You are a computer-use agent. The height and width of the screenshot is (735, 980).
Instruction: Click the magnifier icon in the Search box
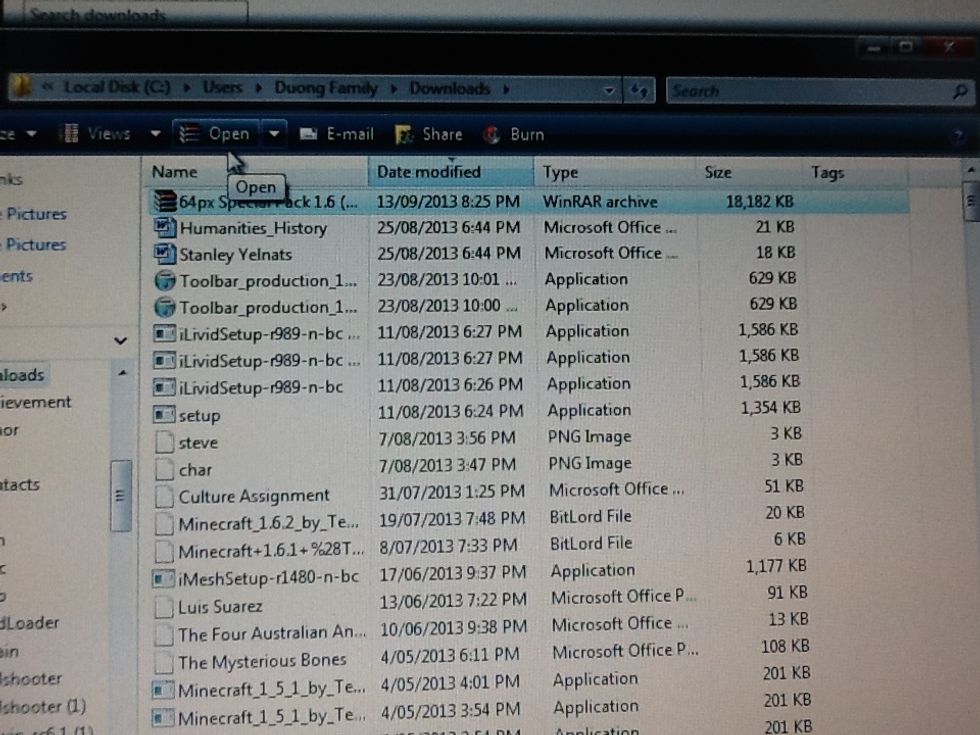click(959, 92)
